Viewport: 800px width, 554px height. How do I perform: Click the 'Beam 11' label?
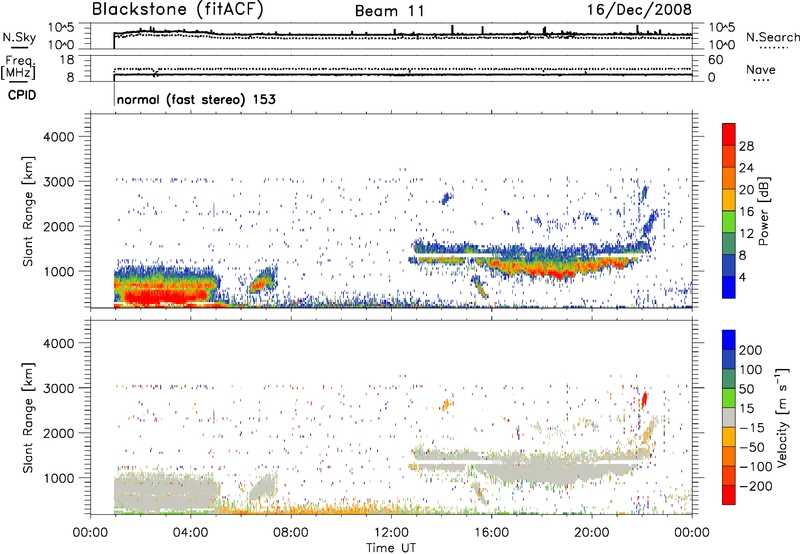(390, 11)
